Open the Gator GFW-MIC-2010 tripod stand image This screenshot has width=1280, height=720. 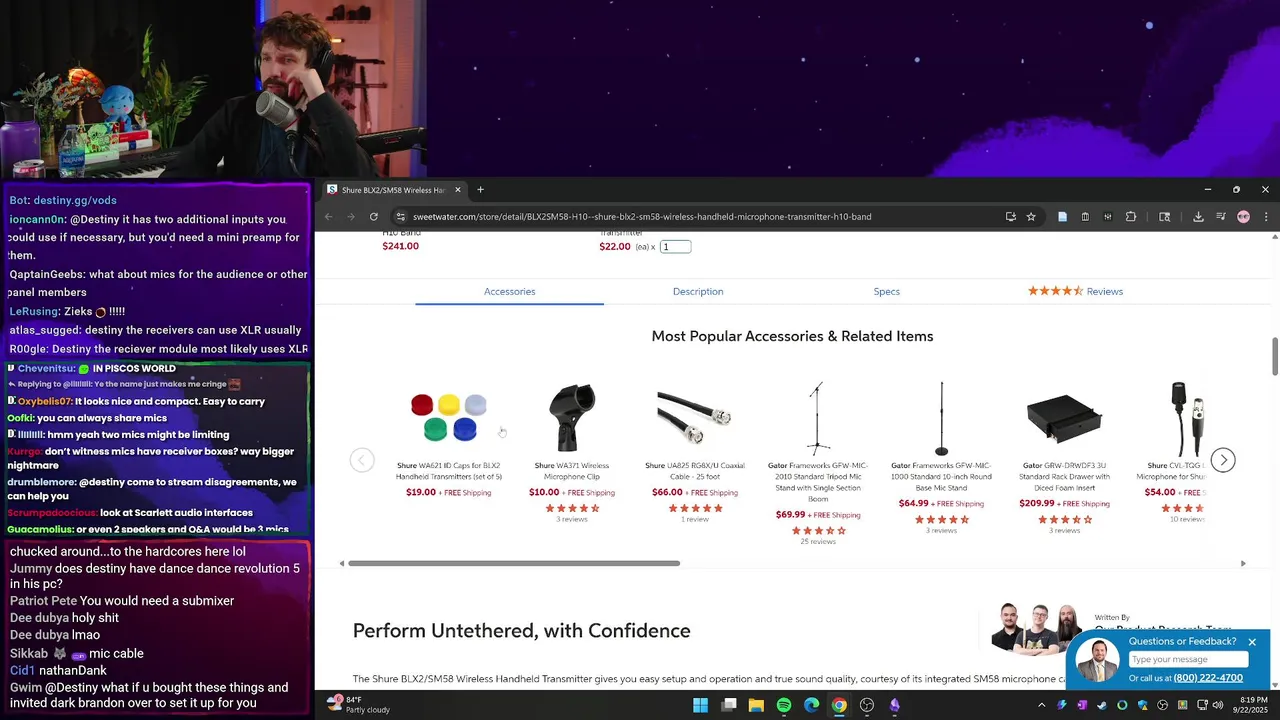(818, 417)
